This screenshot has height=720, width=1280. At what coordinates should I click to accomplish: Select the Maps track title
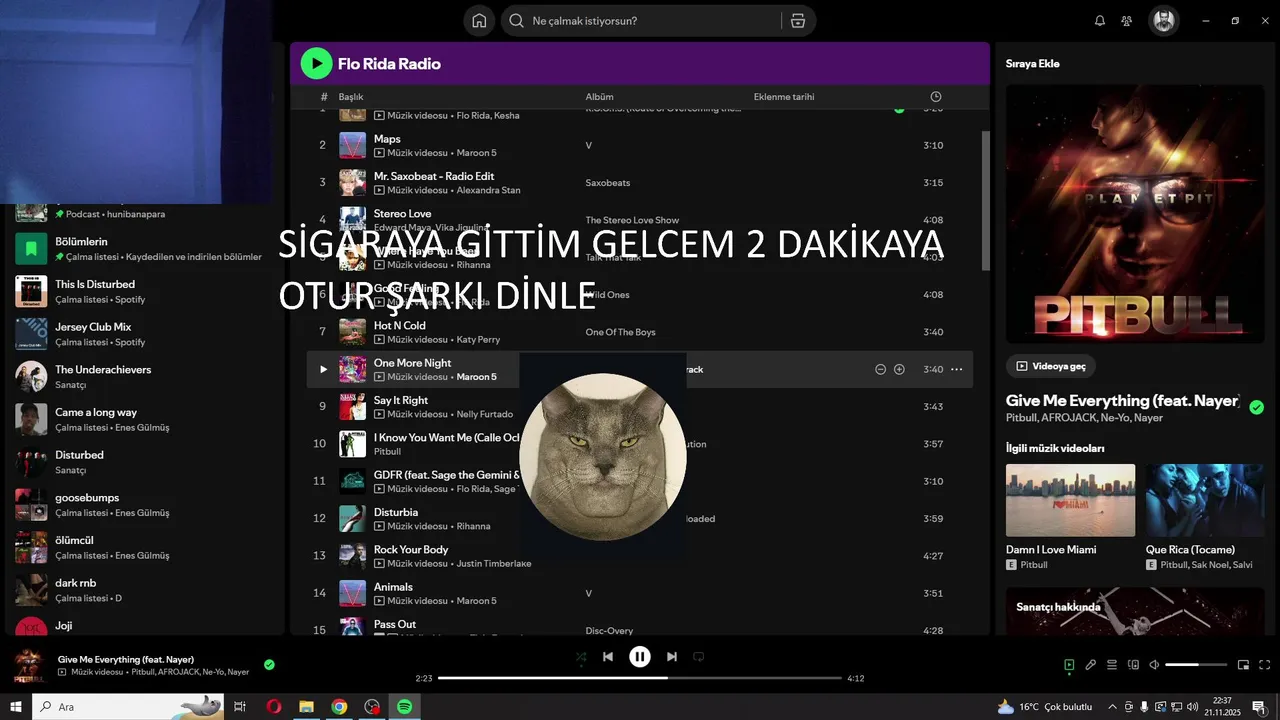[387, 139]
